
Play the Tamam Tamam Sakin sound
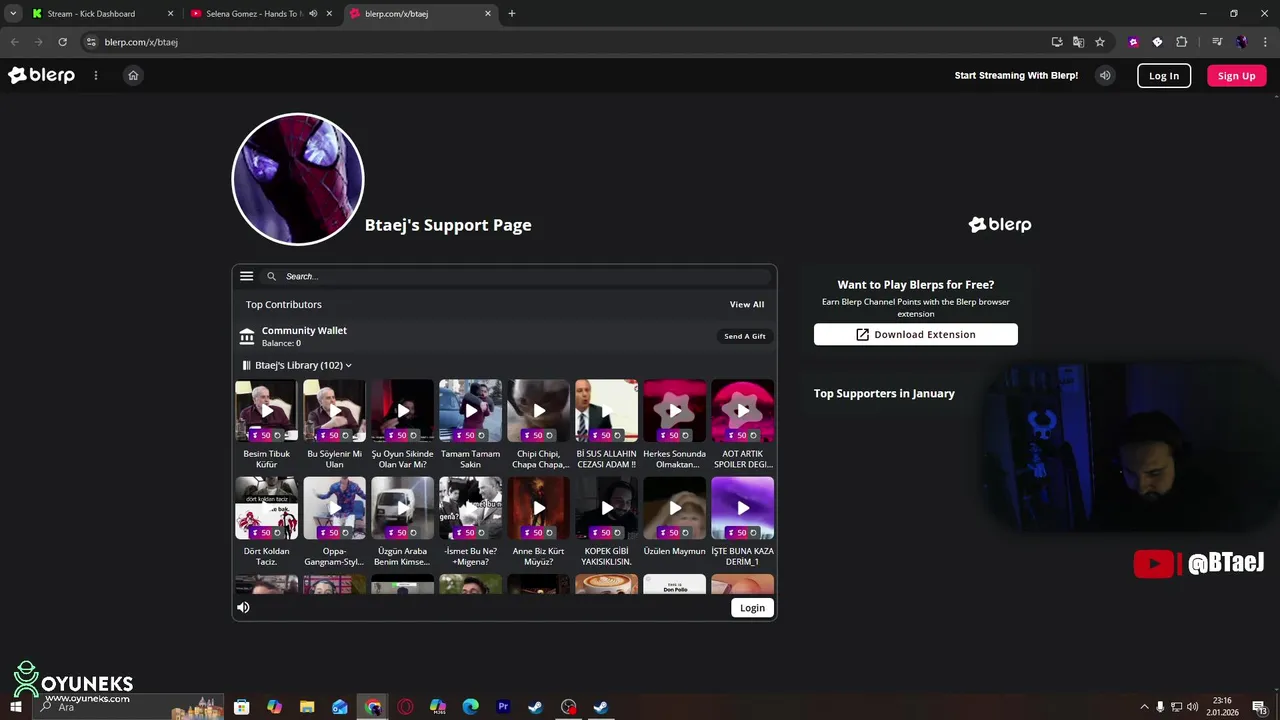(470, 411)
